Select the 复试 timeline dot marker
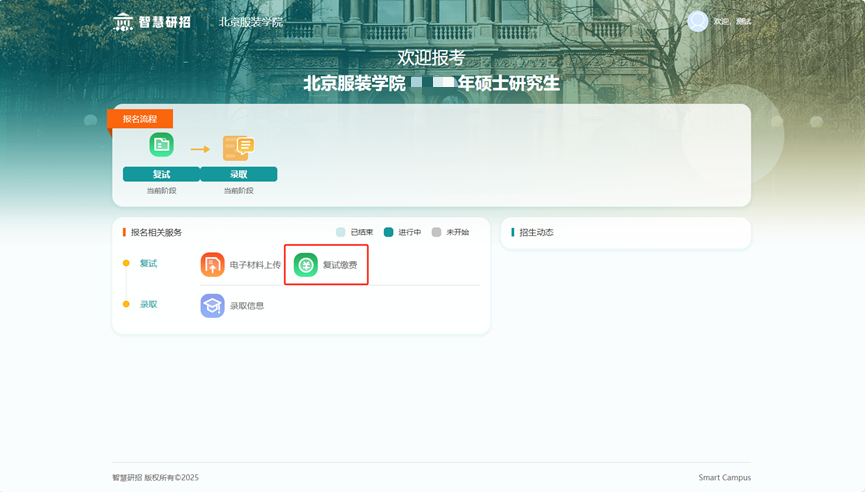 pyautogui.click(x=126, y=264)
